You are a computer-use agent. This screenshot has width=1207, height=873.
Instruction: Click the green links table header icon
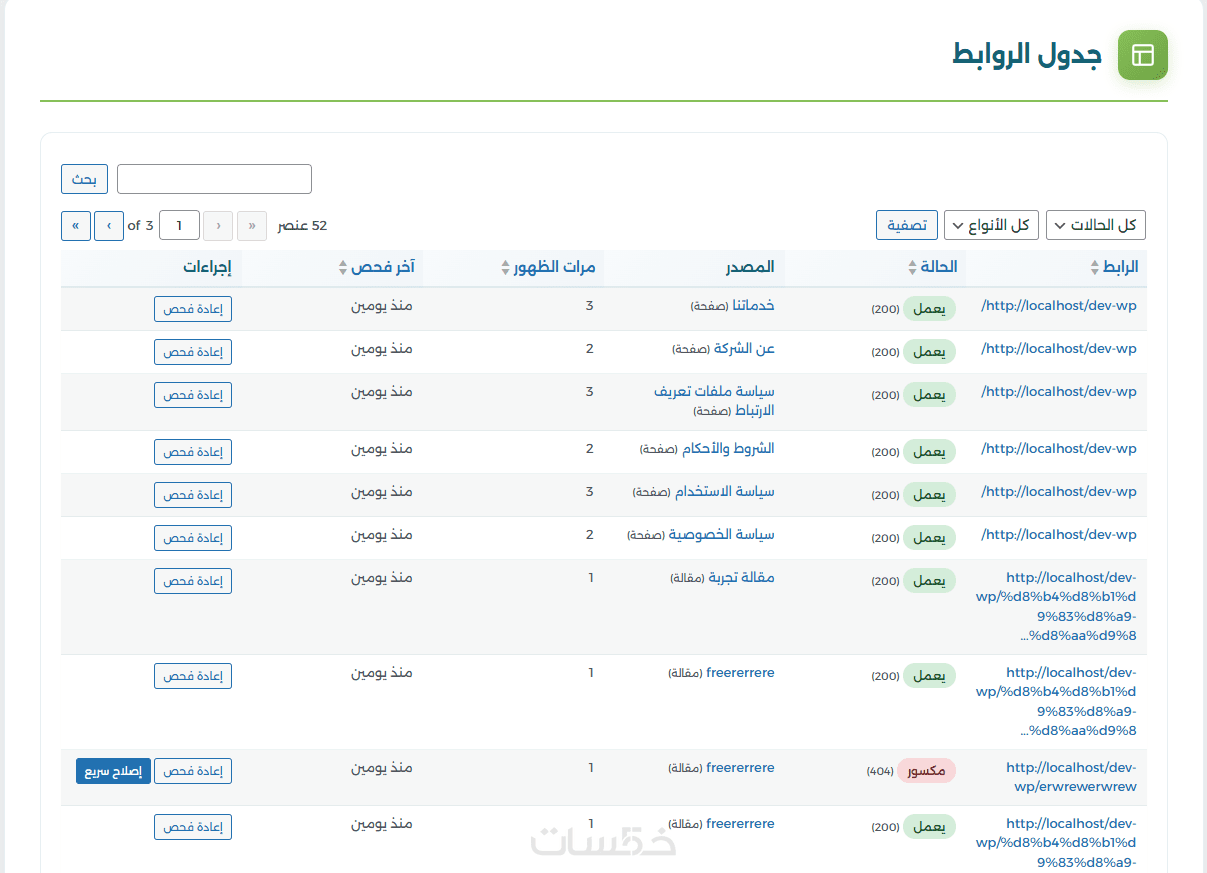1142,55
